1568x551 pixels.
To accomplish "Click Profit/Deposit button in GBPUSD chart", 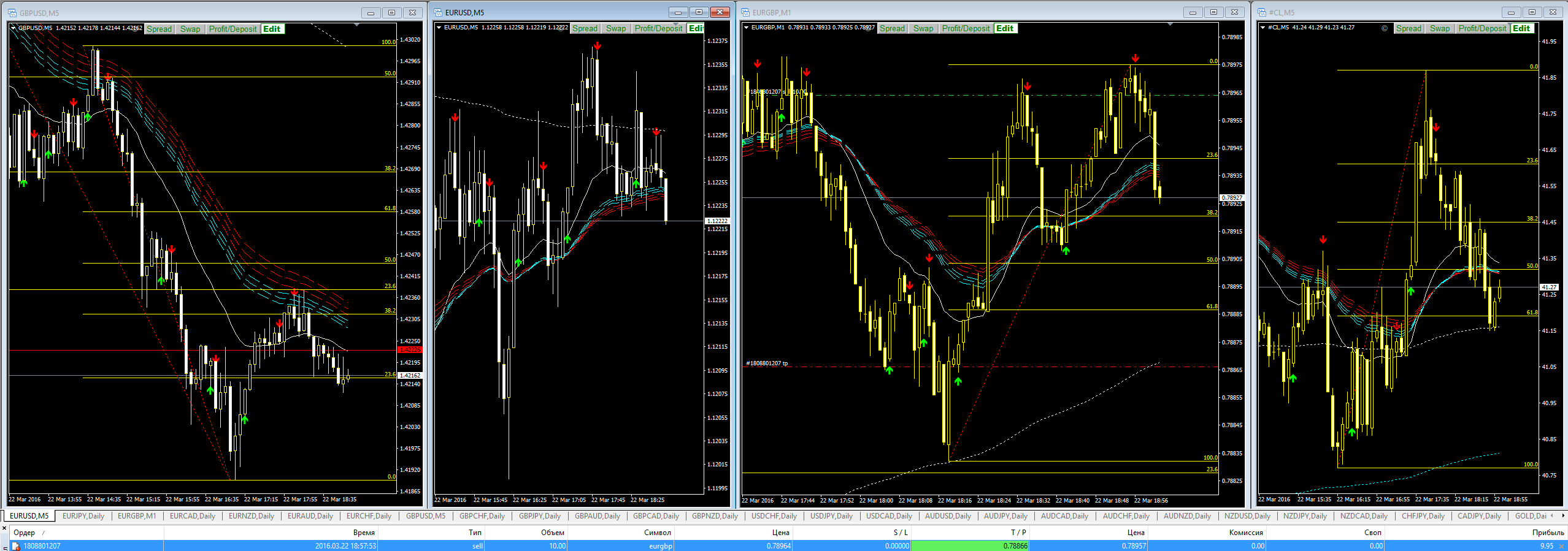I will 233,29.
